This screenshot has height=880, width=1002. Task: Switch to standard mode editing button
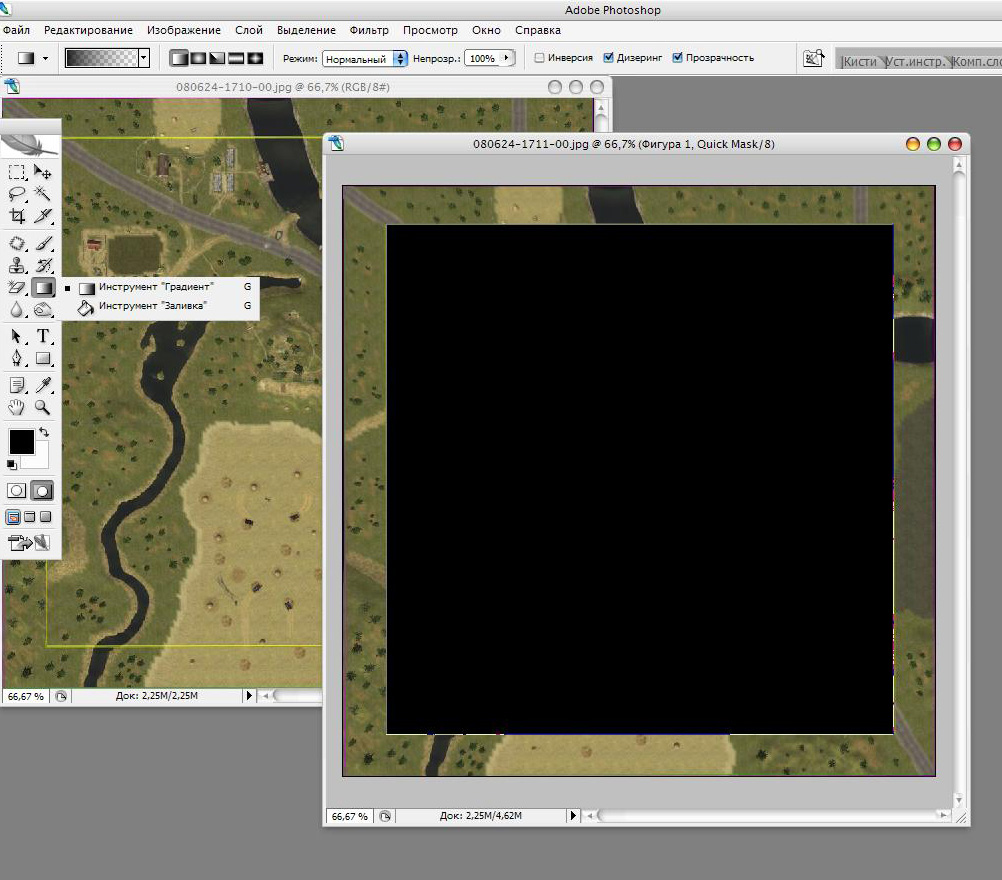(17, 491)
